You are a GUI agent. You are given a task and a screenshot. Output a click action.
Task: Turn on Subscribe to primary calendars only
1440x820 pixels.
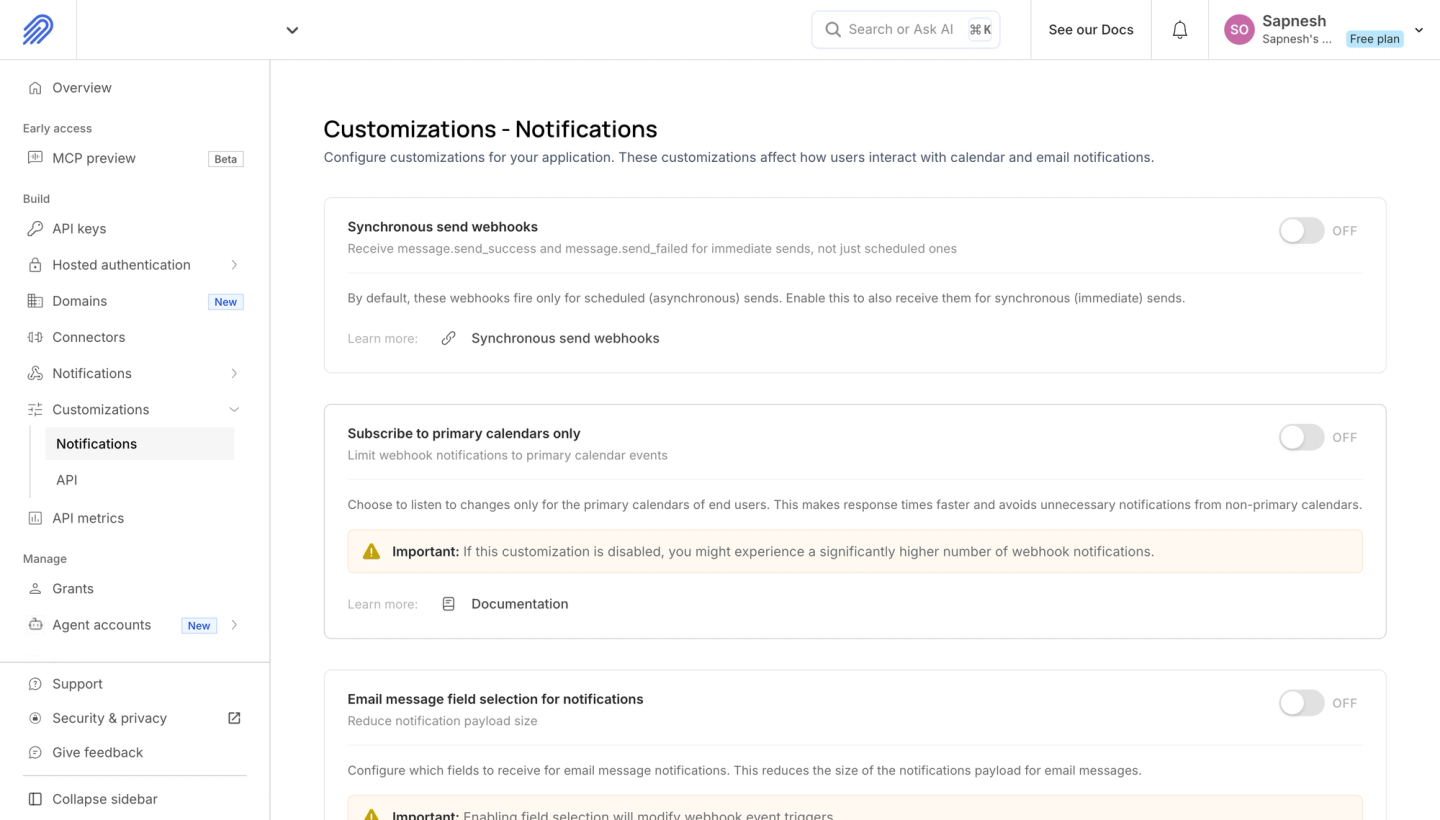click(x=1301, y=437)
